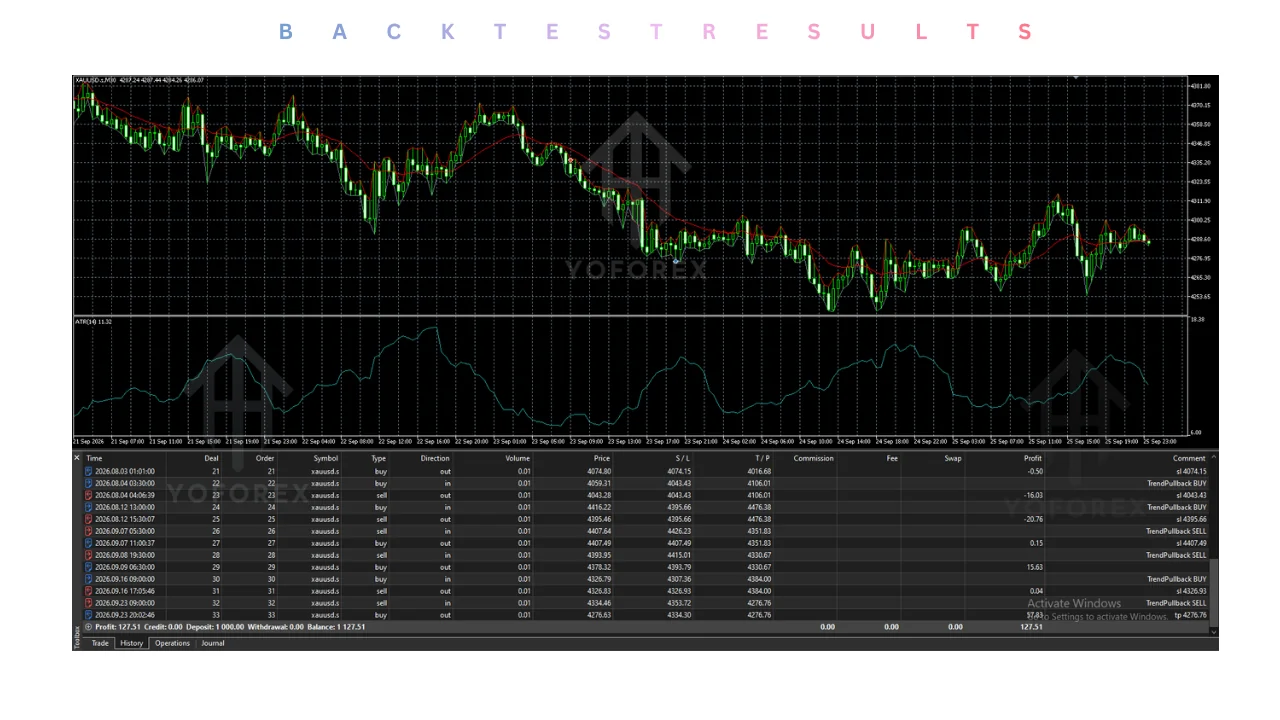Click the ATR(14) indicator label
1280x720 pixels.
pos(93,321)
